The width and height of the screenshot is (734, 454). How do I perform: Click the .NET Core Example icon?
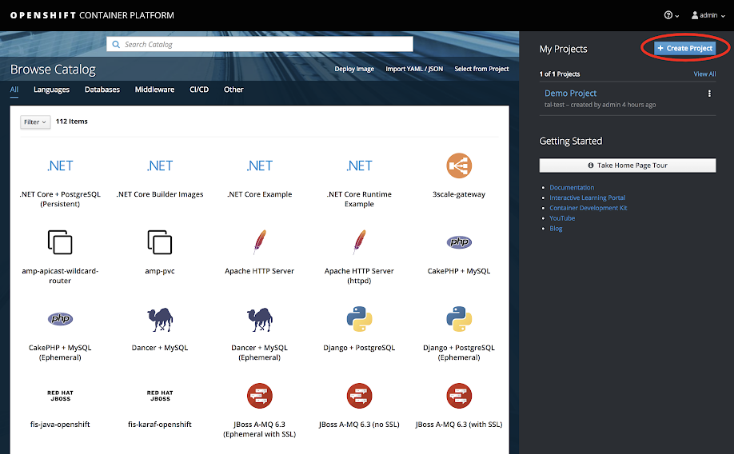tap(259, 166)
